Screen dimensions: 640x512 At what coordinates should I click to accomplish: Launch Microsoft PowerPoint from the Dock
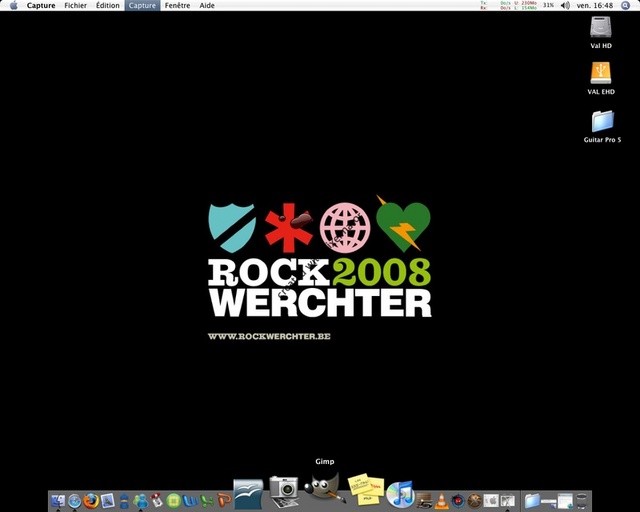(224, 501)
